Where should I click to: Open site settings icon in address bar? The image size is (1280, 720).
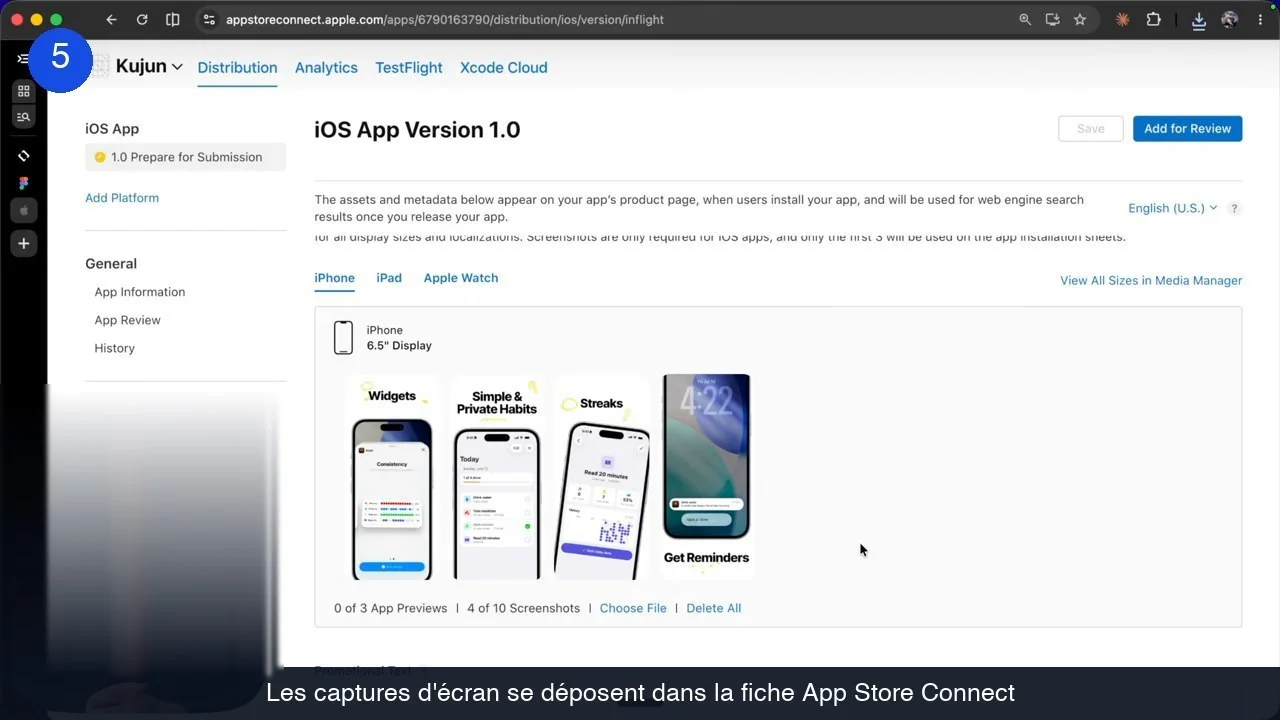[x=208, y=19]
